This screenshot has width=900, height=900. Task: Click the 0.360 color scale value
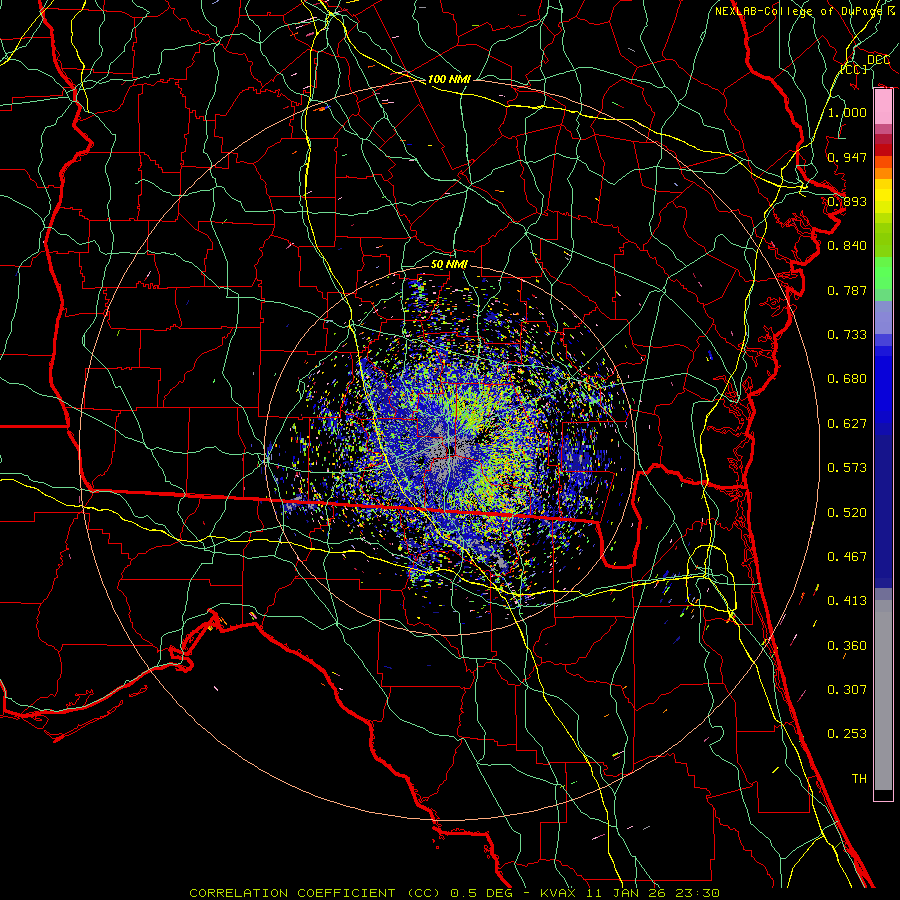coord(847,645)
